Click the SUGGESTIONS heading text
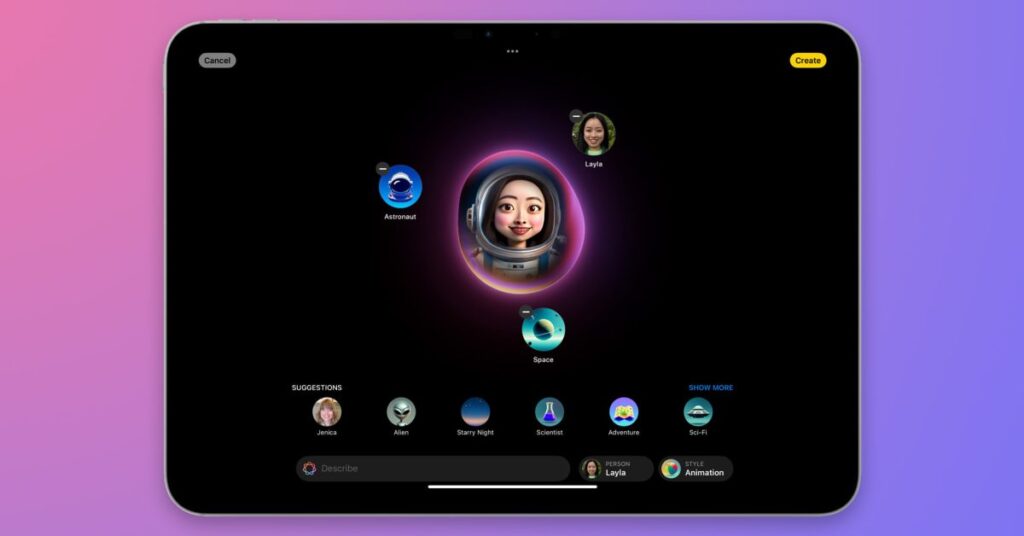The image size is (1024, 536). [x=317, y=388]
